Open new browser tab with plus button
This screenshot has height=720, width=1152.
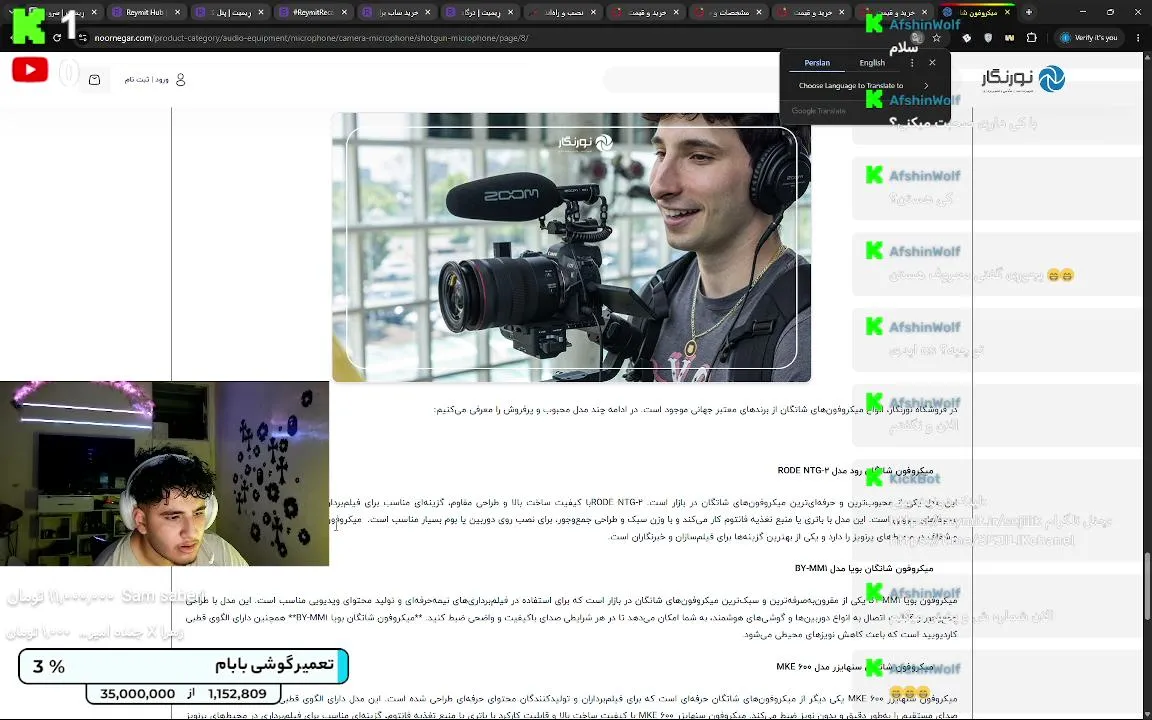[1029, 12]
